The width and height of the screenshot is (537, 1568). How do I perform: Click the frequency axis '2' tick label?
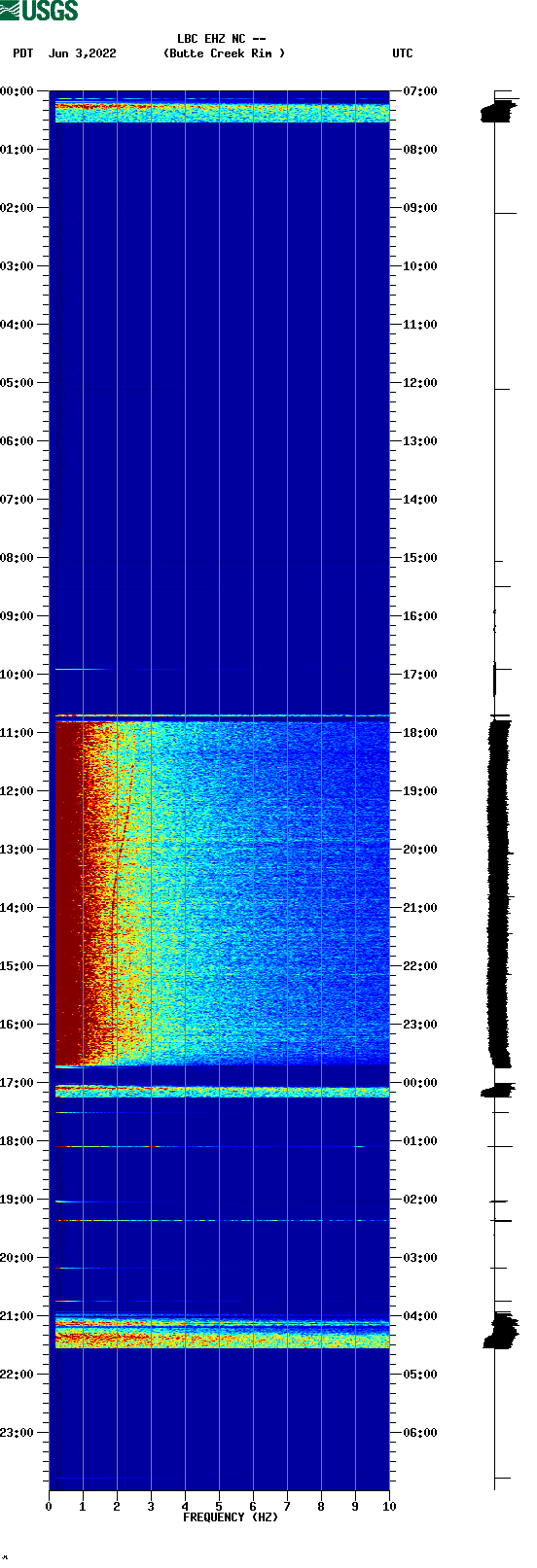(x=117, y=1507)
